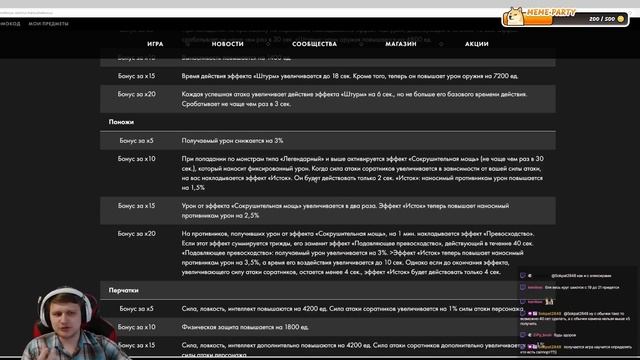Click Бонус за x15 in Поножи section

click(136, 206)
